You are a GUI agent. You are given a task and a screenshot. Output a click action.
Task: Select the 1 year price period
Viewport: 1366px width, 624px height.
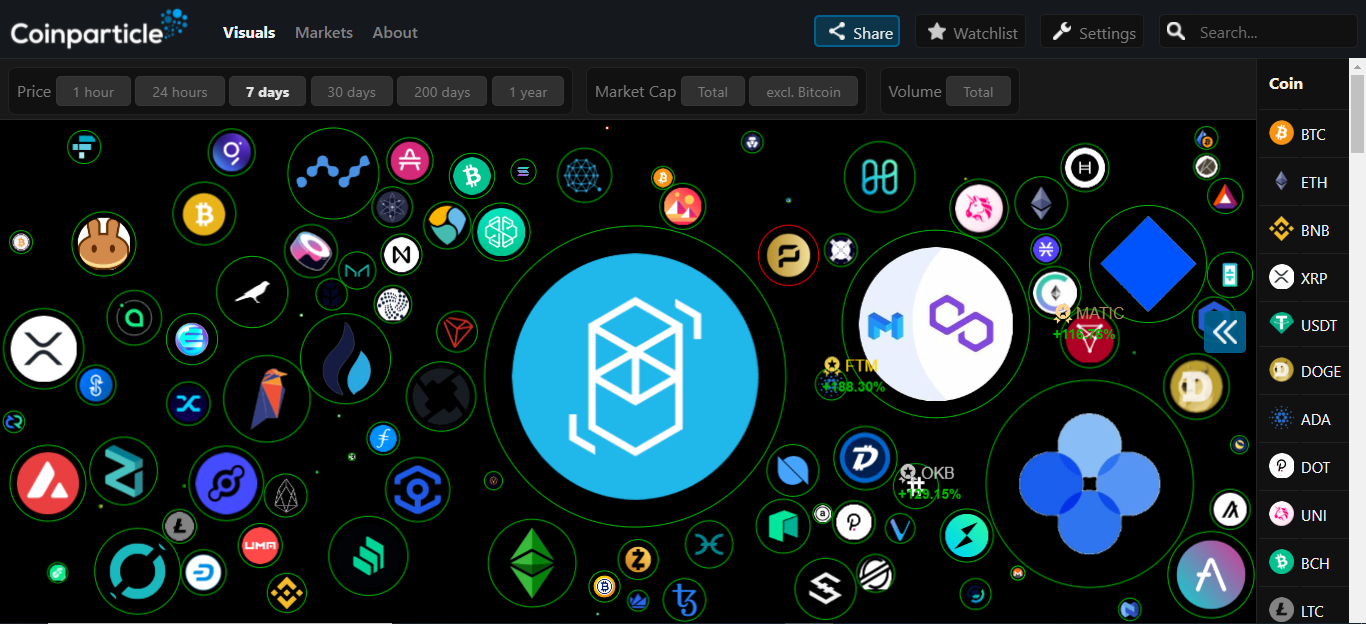528,92
